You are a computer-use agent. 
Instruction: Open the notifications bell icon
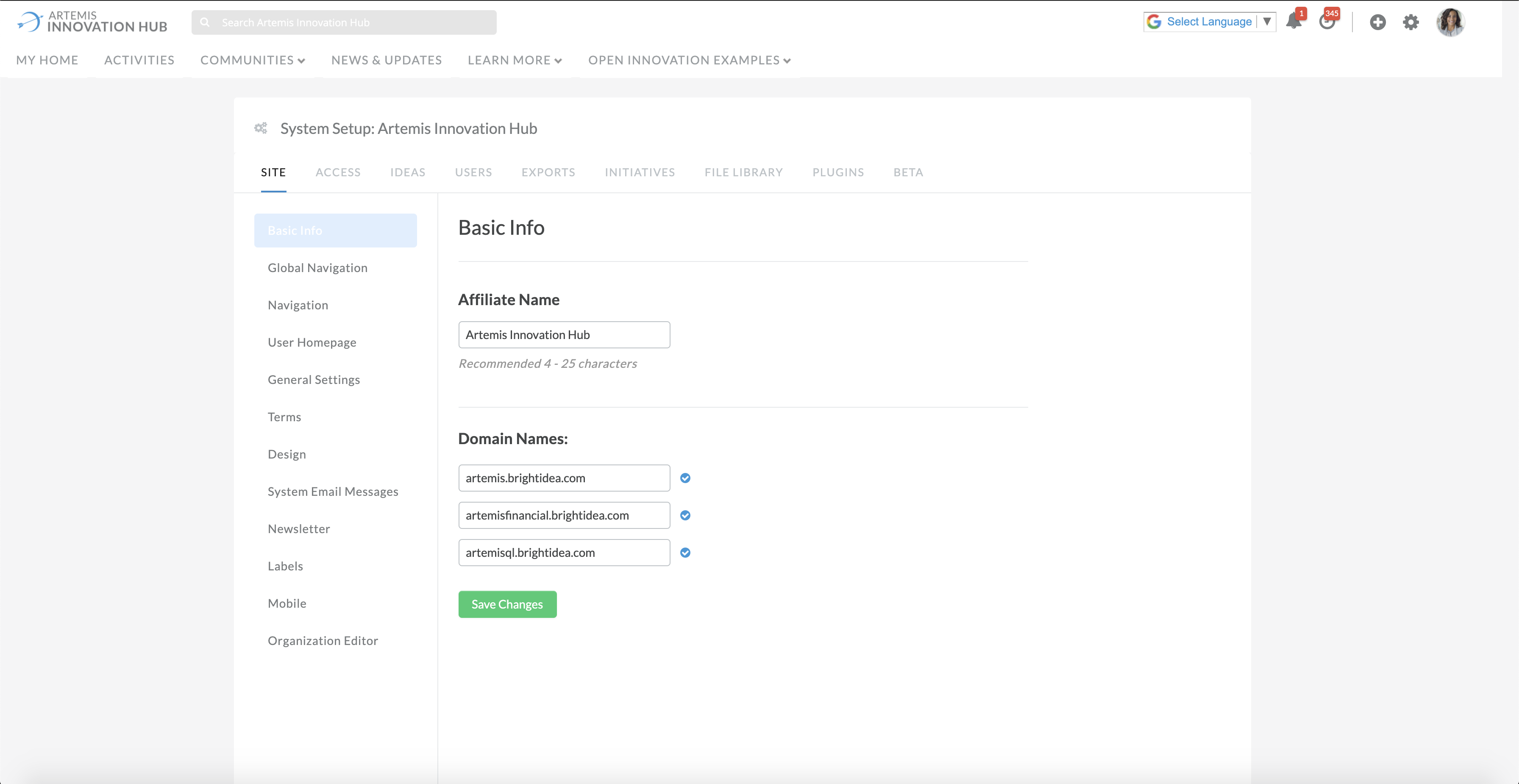(1294, 22)
